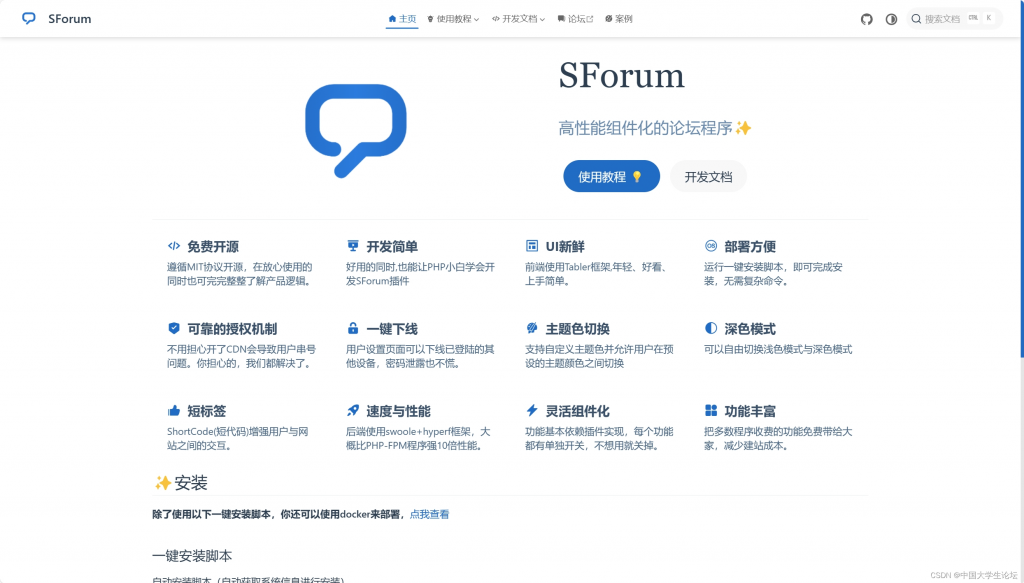1024x583 pixels.
Task: Click the layout icon beside UI新鲜
Action: [532, 246]
